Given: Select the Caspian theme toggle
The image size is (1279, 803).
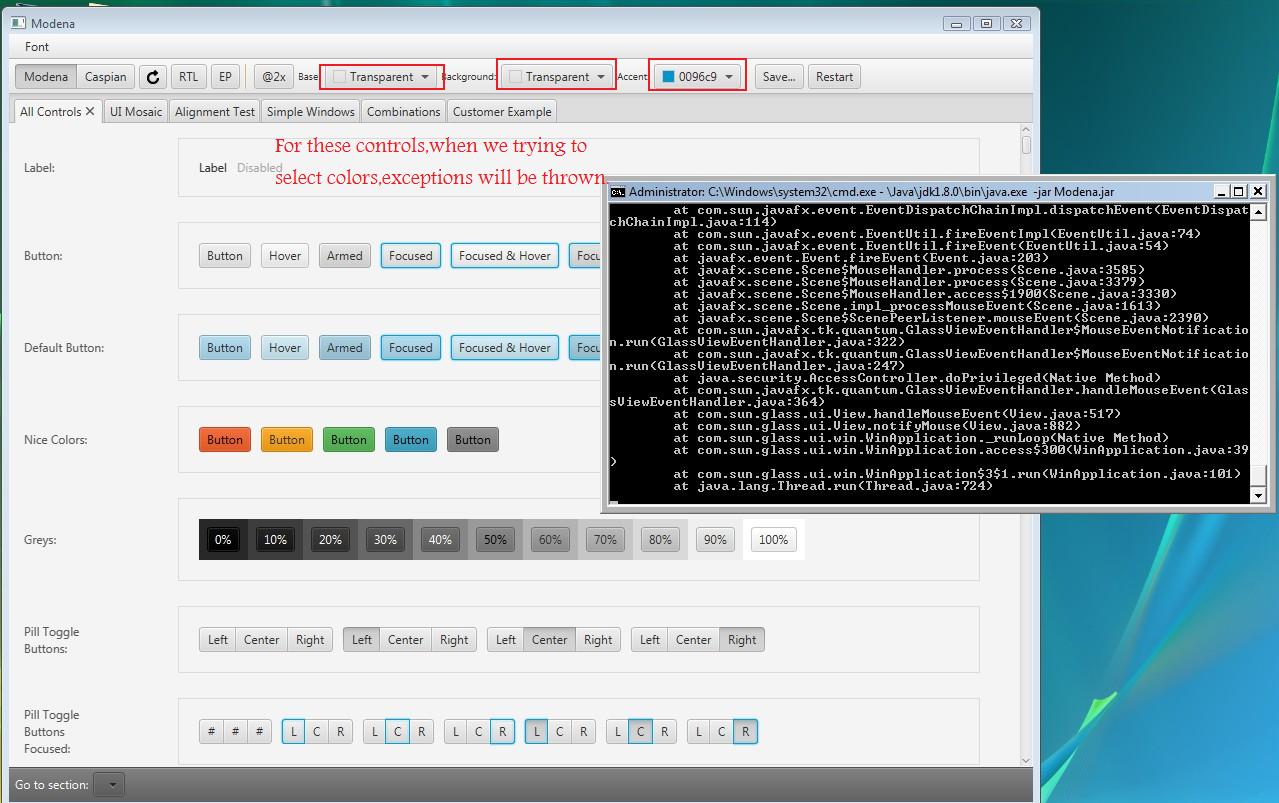Looking at the screenshot, I should 105,77.
